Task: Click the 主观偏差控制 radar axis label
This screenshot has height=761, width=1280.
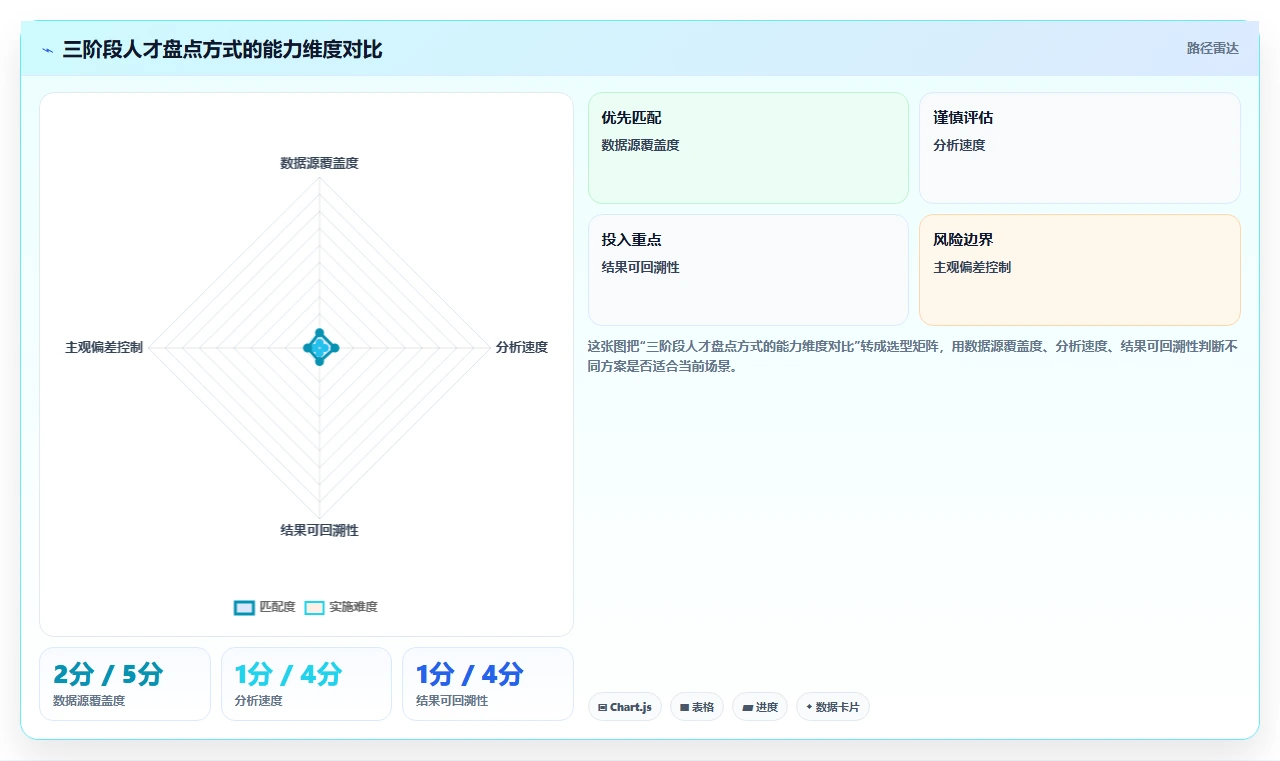Action: pos(104,347)
